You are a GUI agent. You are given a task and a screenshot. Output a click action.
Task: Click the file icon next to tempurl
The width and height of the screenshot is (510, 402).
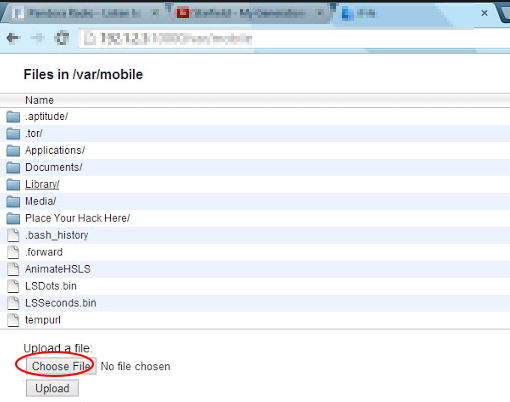click(13, 320)
